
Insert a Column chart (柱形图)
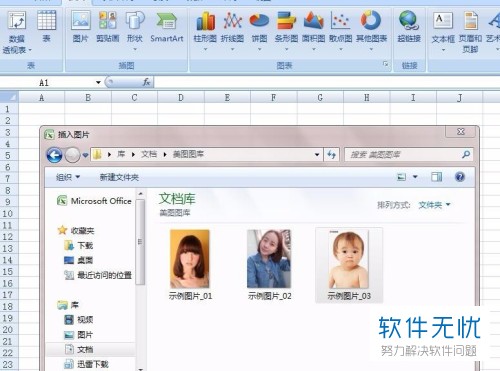point(205,31)
